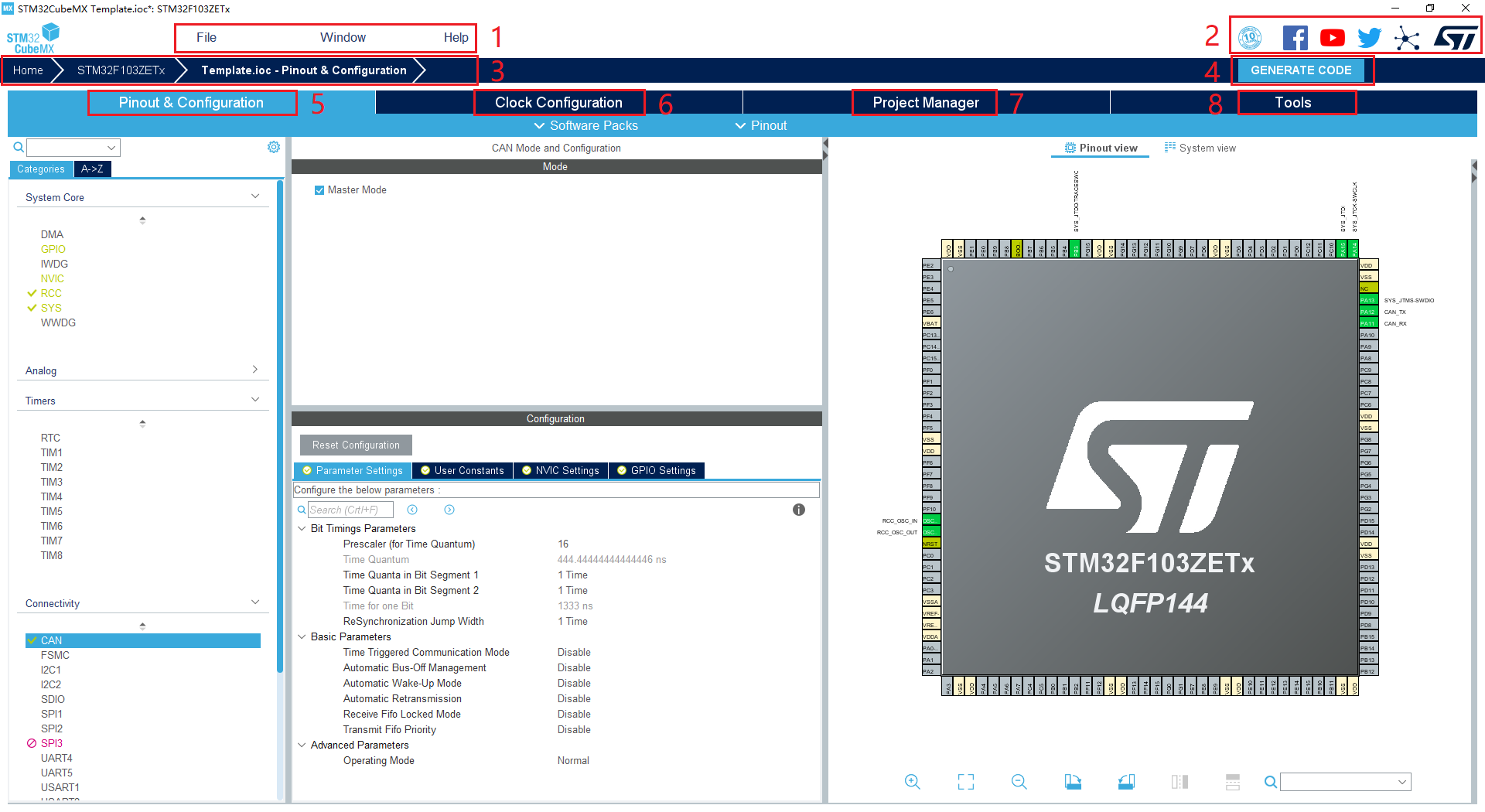Collapse Basic Parameters group

tap(302, 637)
